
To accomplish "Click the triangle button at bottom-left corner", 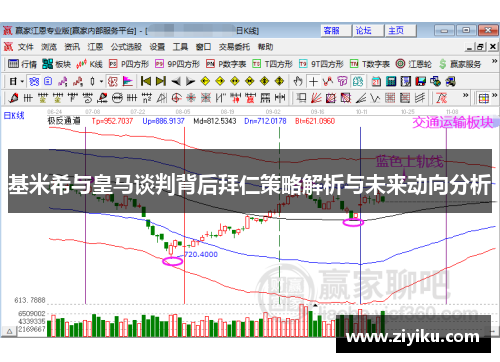I will click(9, 331).
